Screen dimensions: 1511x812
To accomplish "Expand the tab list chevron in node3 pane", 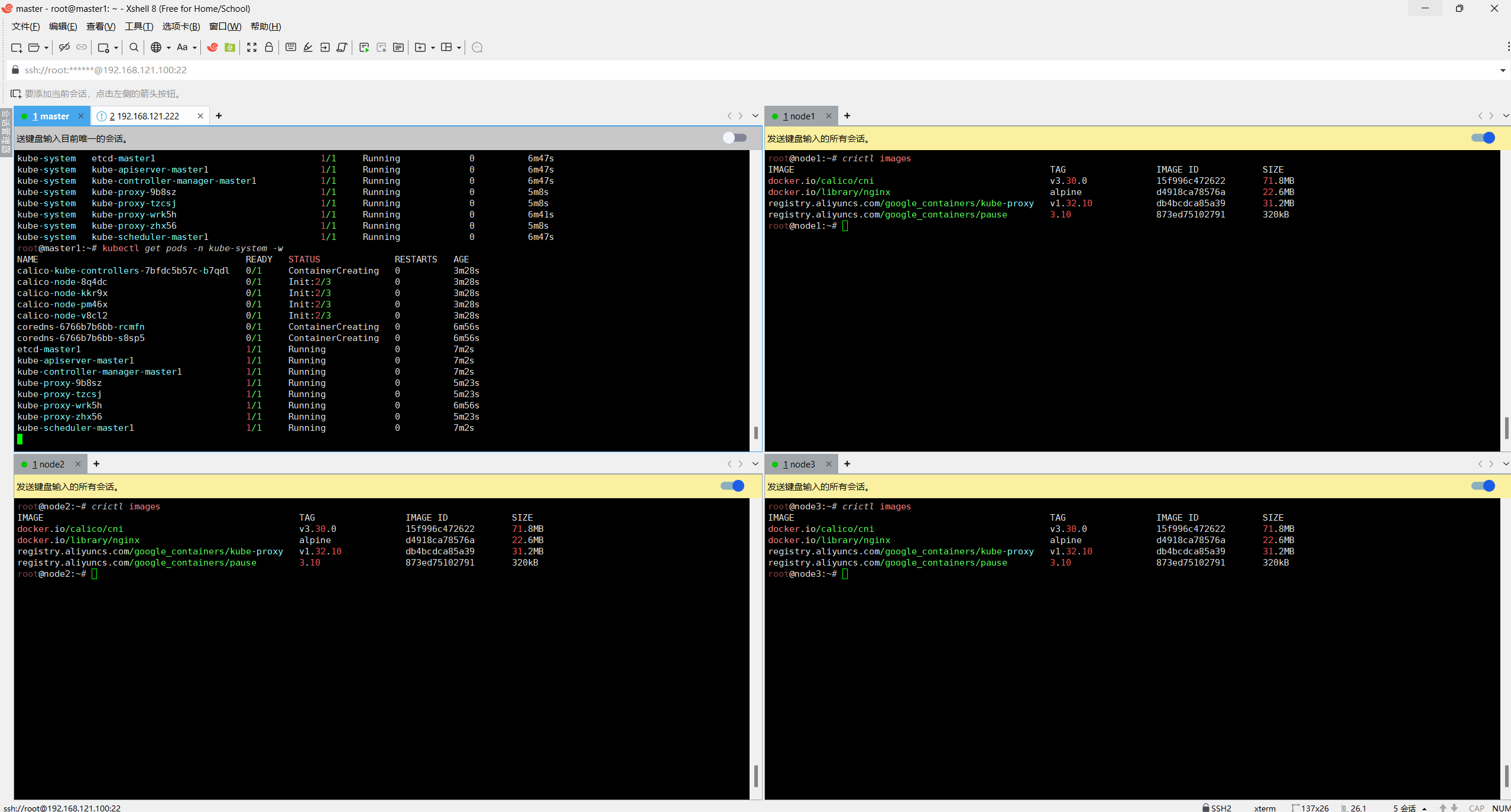I will [x=1506, y=464].
